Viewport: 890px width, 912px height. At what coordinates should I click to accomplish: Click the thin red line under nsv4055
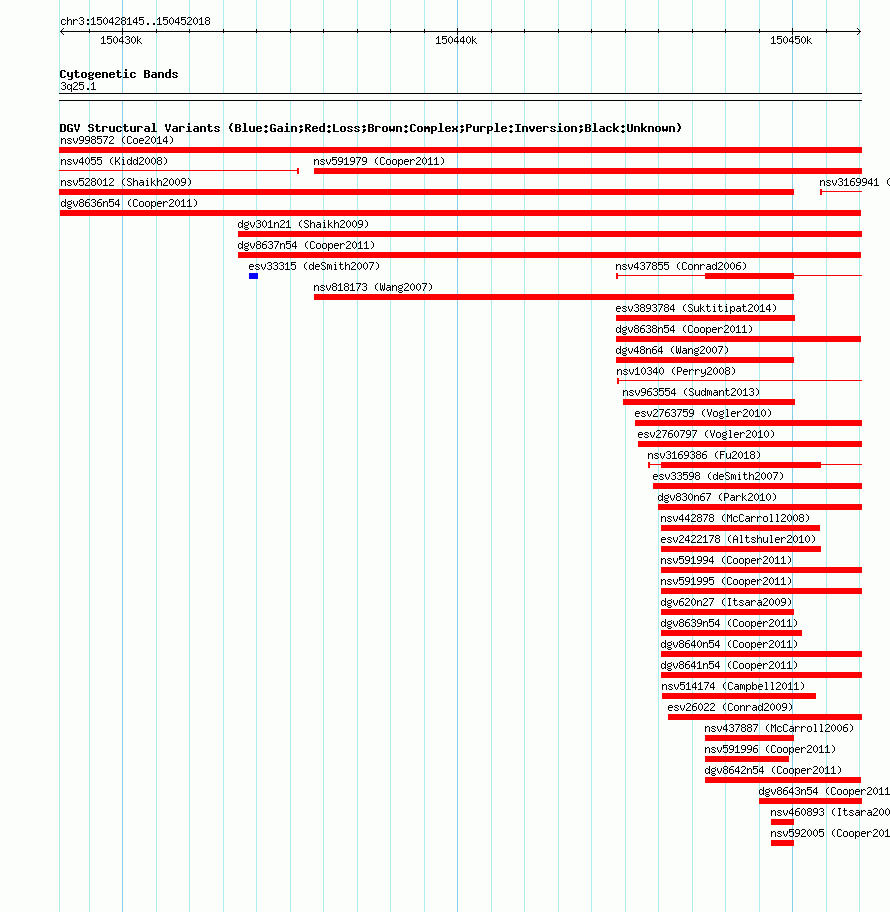(179, 171)
